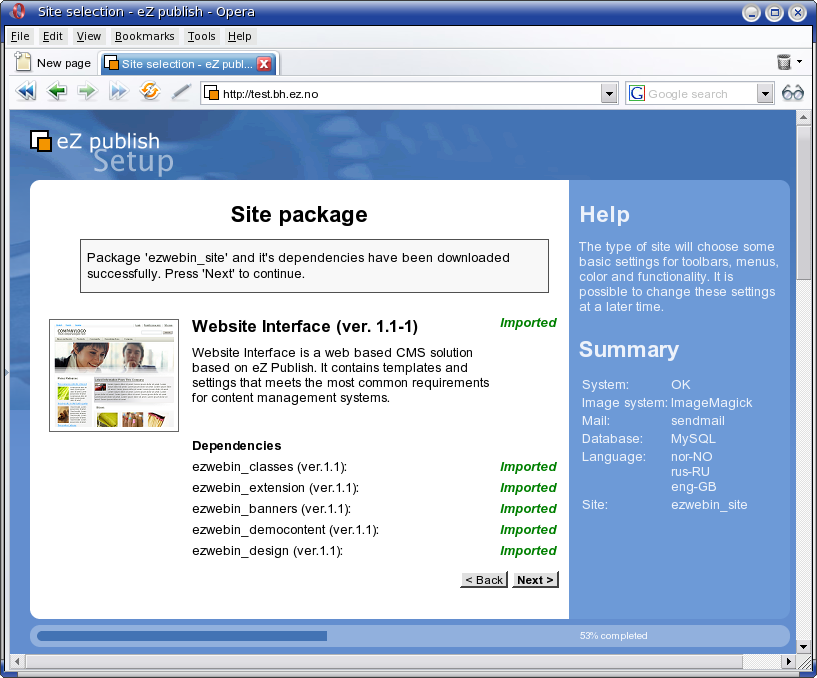
Task: Switch to the Site selection tab
Action: coord(189,64)
